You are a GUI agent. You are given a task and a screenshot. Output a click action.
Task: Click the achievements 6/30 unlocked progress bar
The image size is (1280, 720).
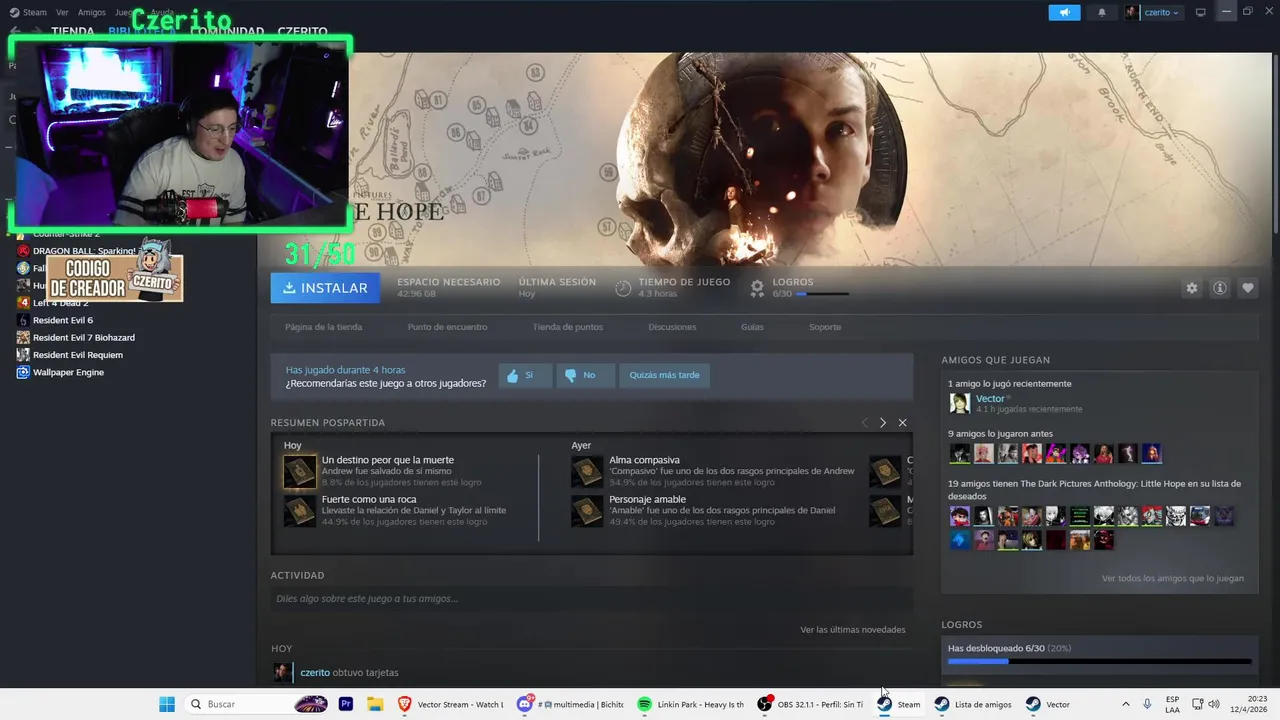pyautogui.click(x=1099, y=661)
